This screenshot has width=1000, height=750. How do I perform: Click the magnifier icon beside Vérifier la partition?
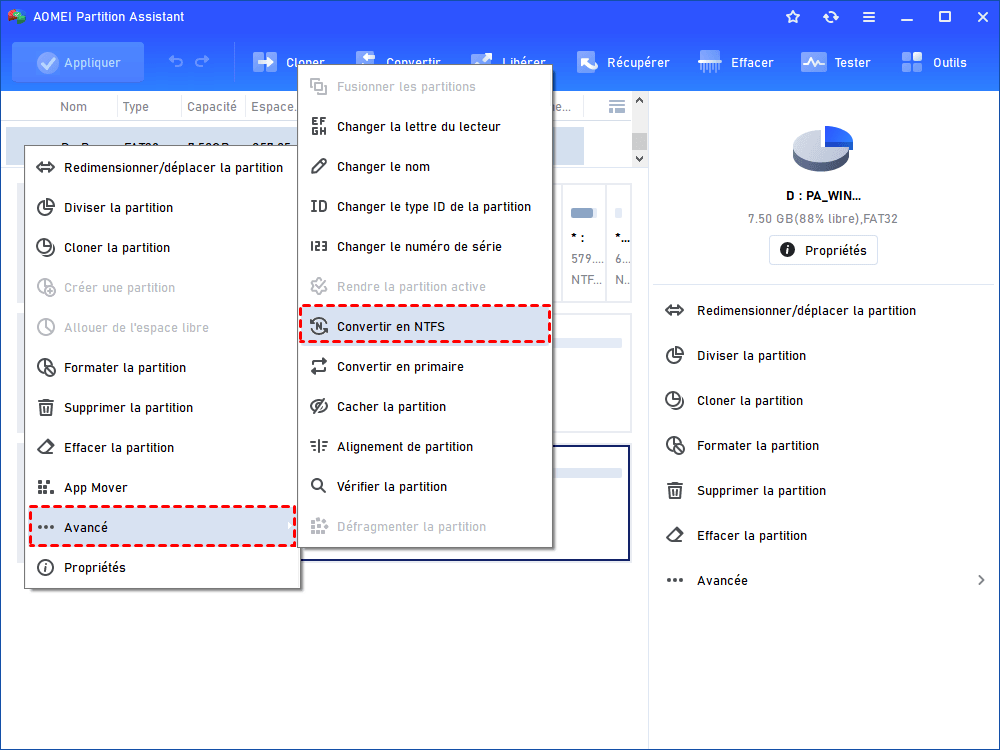pos(318,486)
